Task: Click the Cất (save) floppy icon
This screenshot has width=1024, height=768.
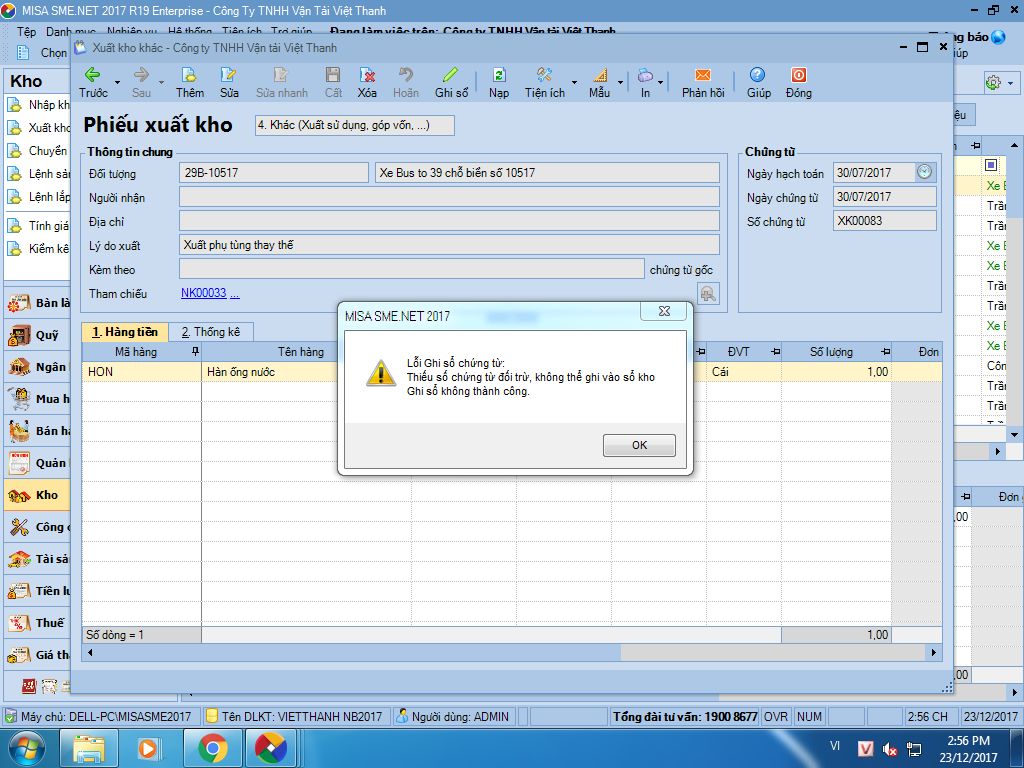Action: point(333,74)
